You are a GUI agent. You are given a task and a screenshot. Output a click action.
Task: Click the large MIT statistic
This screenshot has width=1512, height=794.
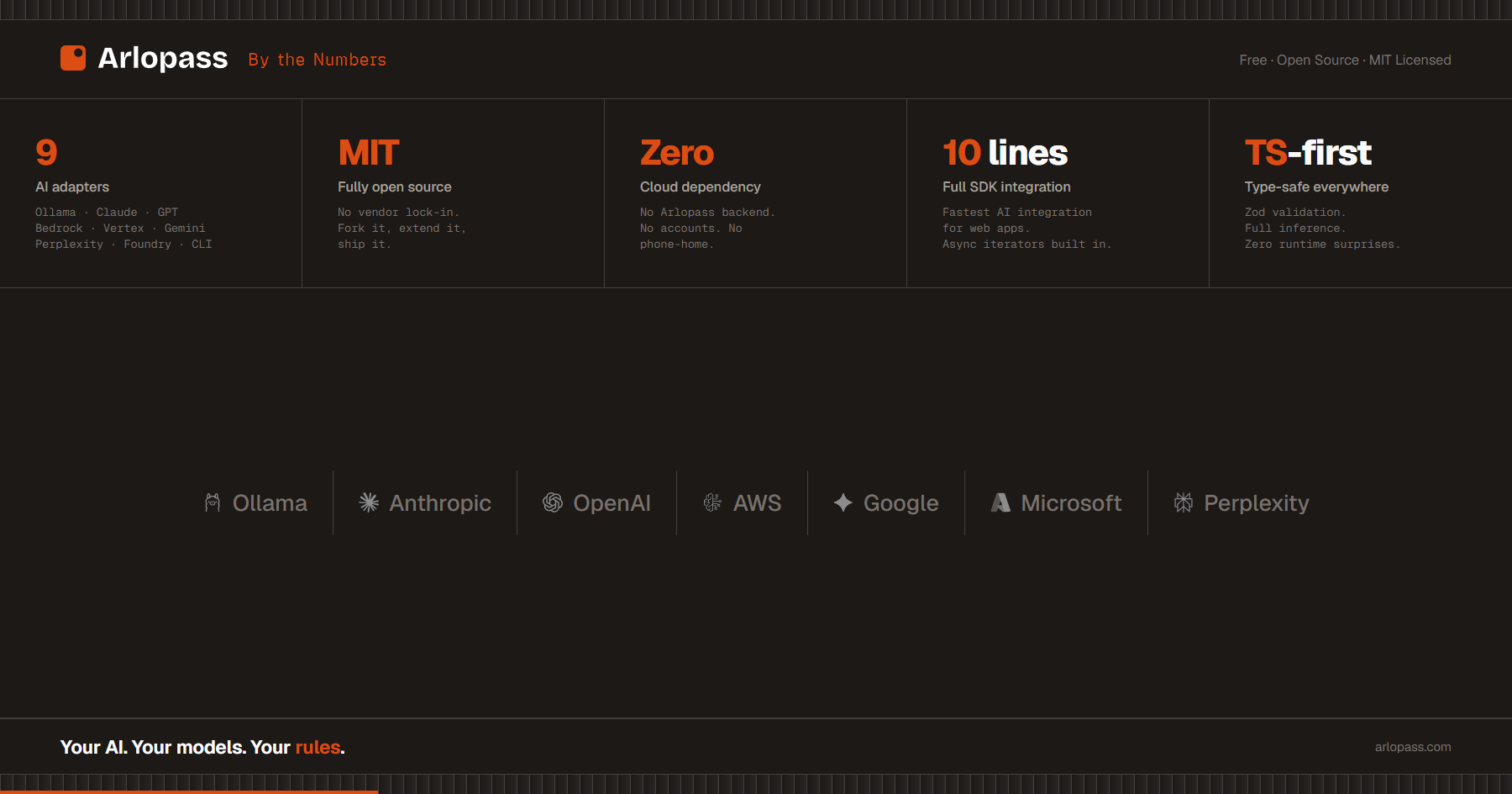click(x=368, y=152)
